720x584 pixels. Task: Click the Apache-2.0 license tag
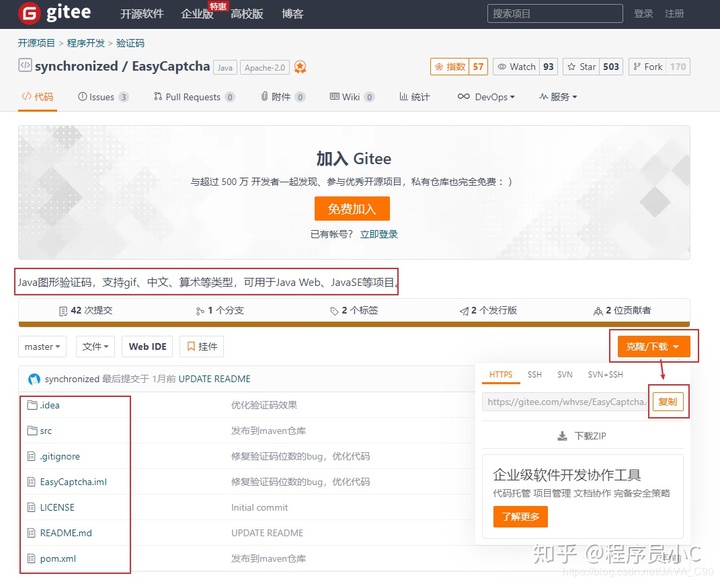[264, 67]
